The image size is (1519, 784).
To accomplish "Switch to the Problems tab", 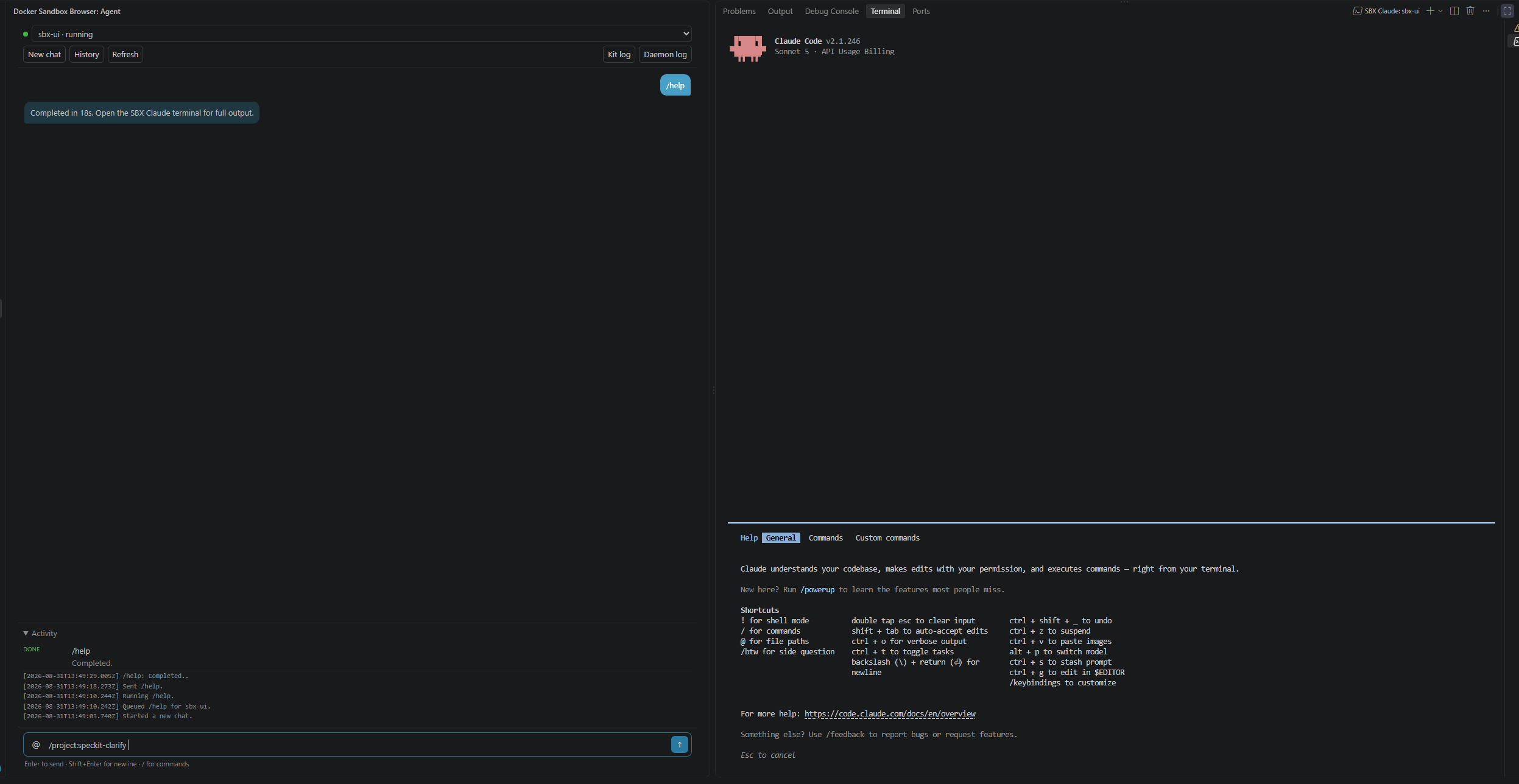I will tap(739, 11).
